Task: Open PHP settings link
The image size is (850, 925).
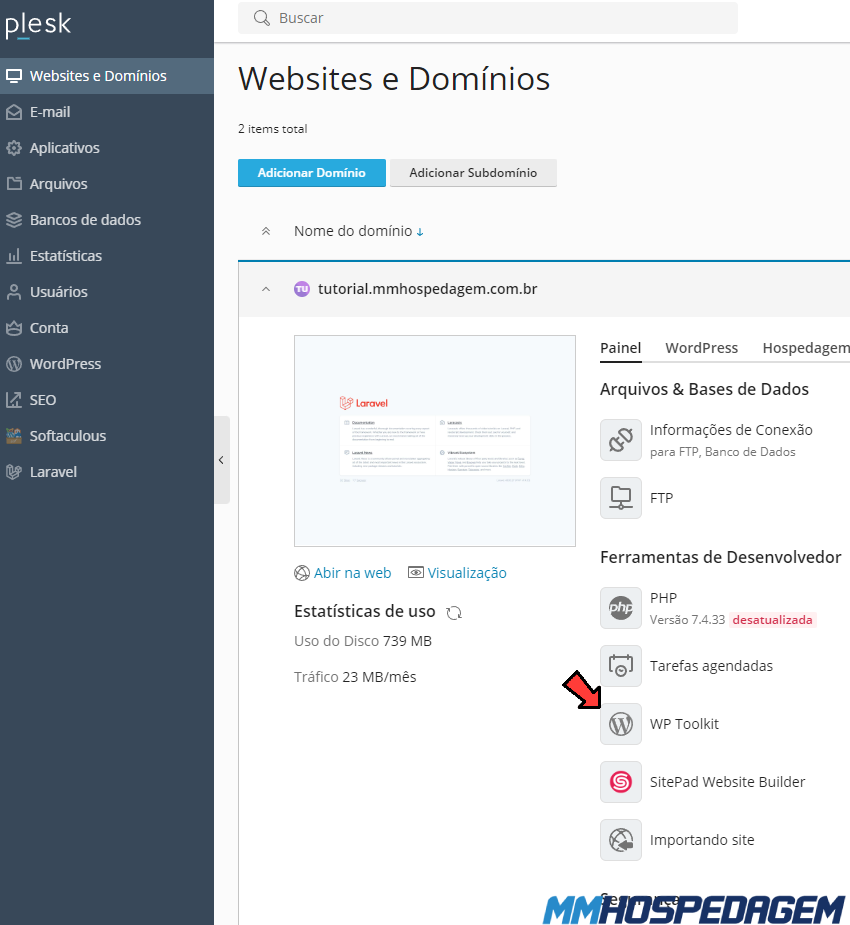Action: click(x=664, y=598)
